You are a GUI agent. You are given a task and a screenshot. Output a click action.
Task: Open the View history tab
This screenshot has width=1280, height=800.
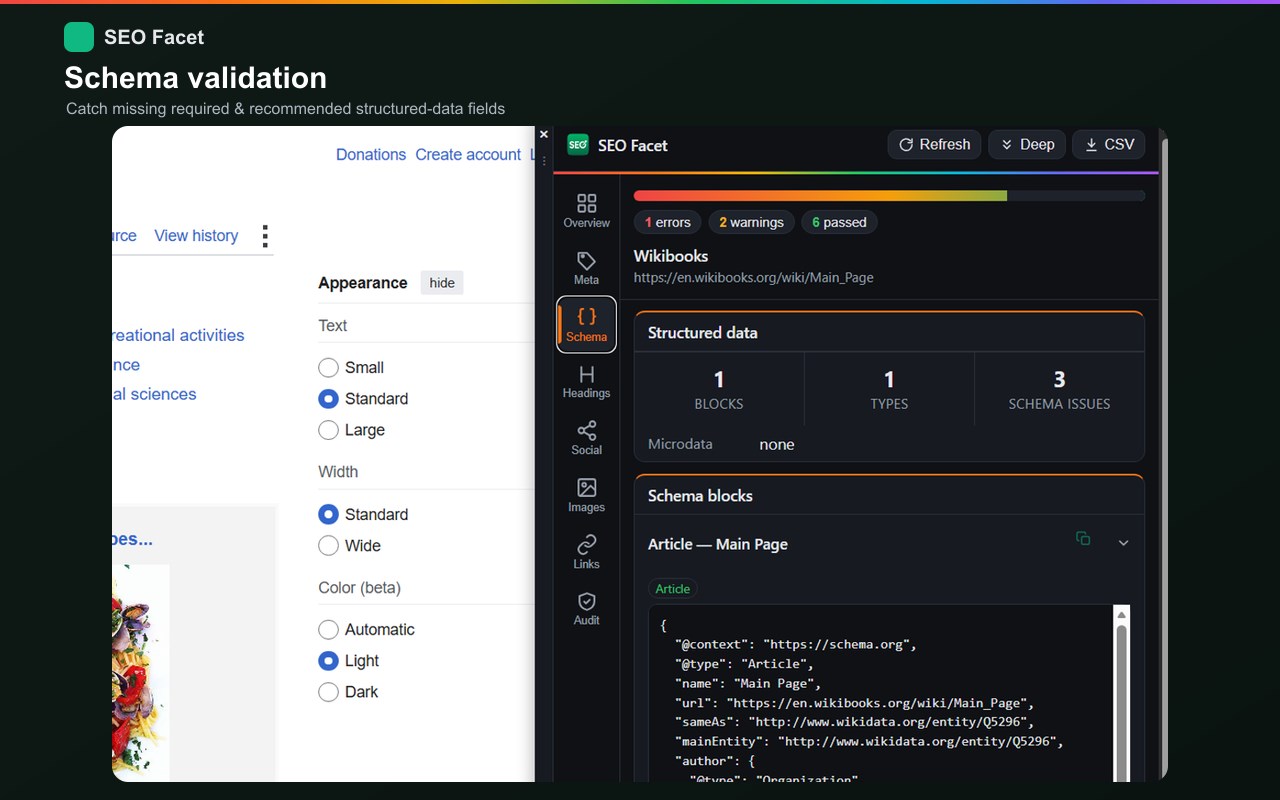pos(196,236)
